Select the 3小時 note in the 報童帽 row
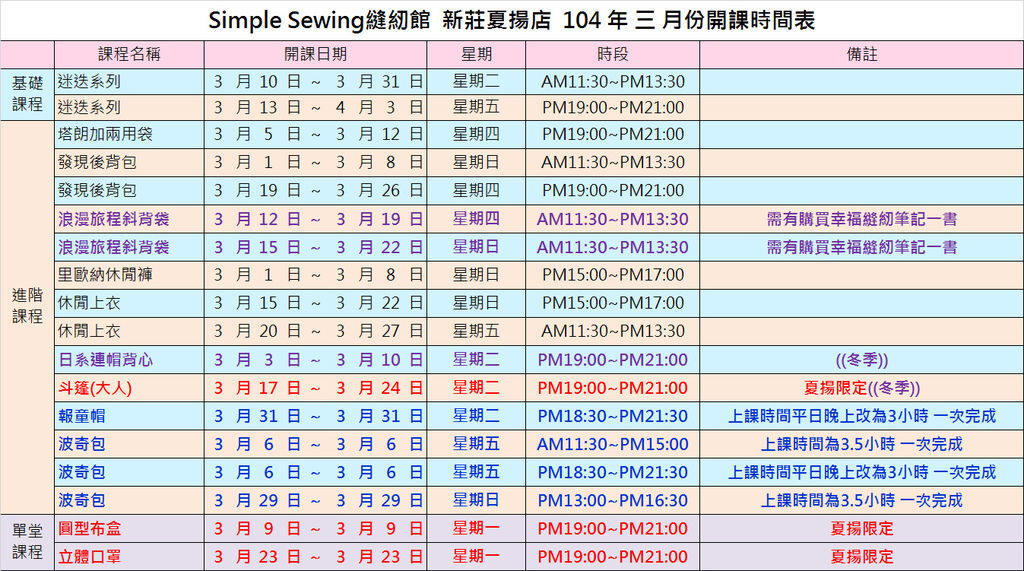The image size is (1024, 571). tap(861, 416)
